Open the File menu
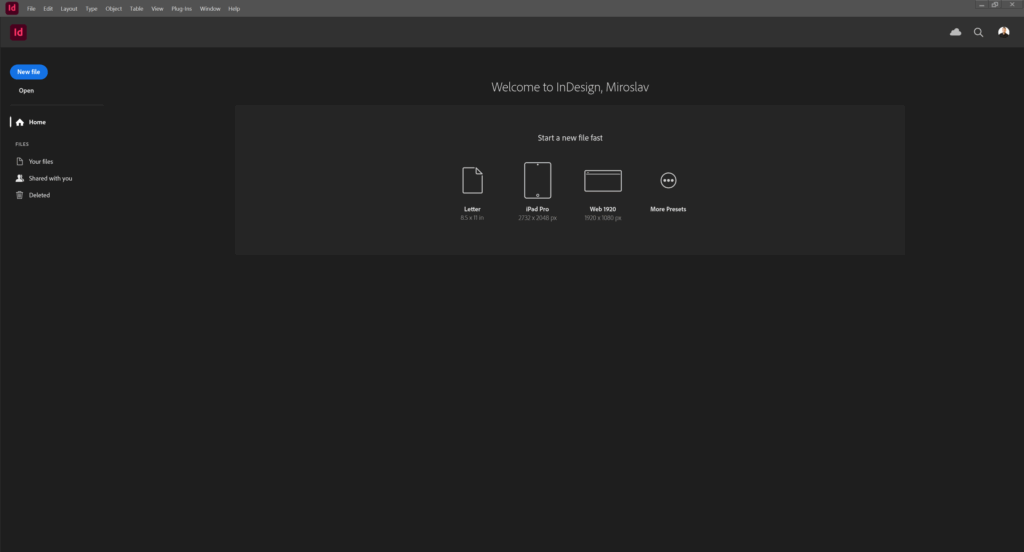 click(31, 8)
